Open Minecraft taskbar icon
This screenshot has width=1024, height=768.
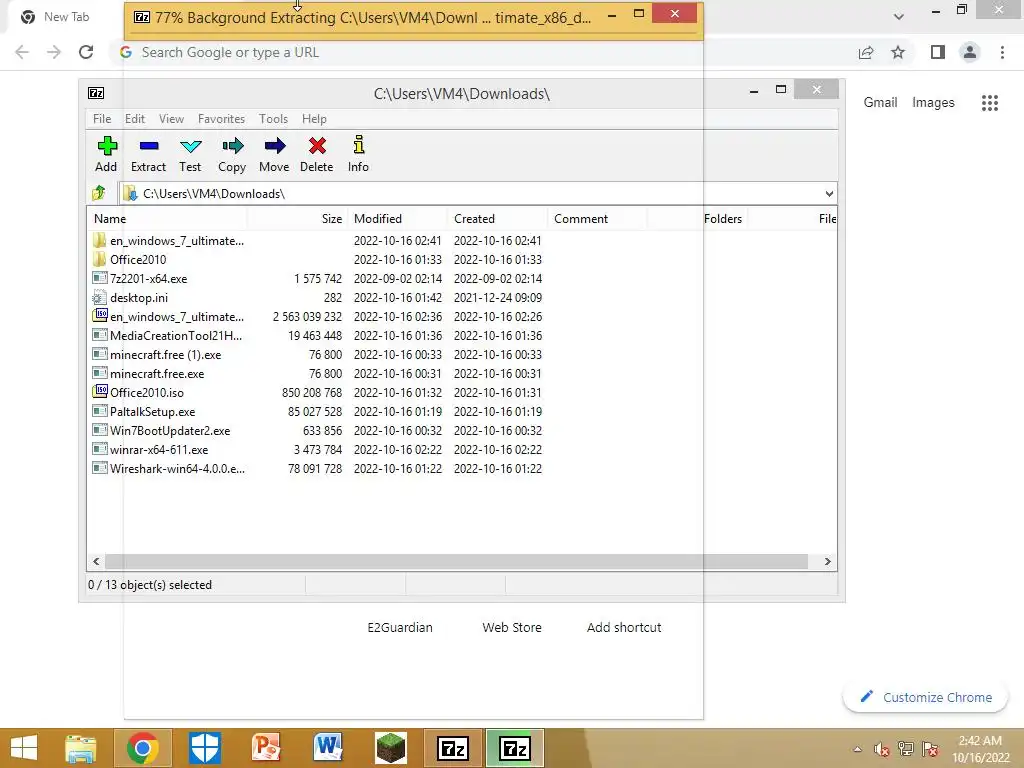pos(391,748)
